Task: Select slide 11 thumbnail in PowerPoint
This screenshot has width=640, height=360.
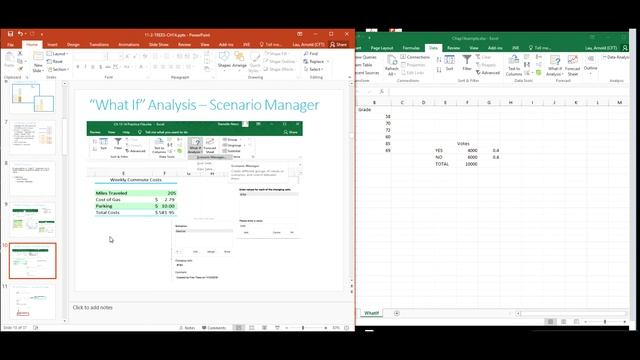Action: click(32, 301)
